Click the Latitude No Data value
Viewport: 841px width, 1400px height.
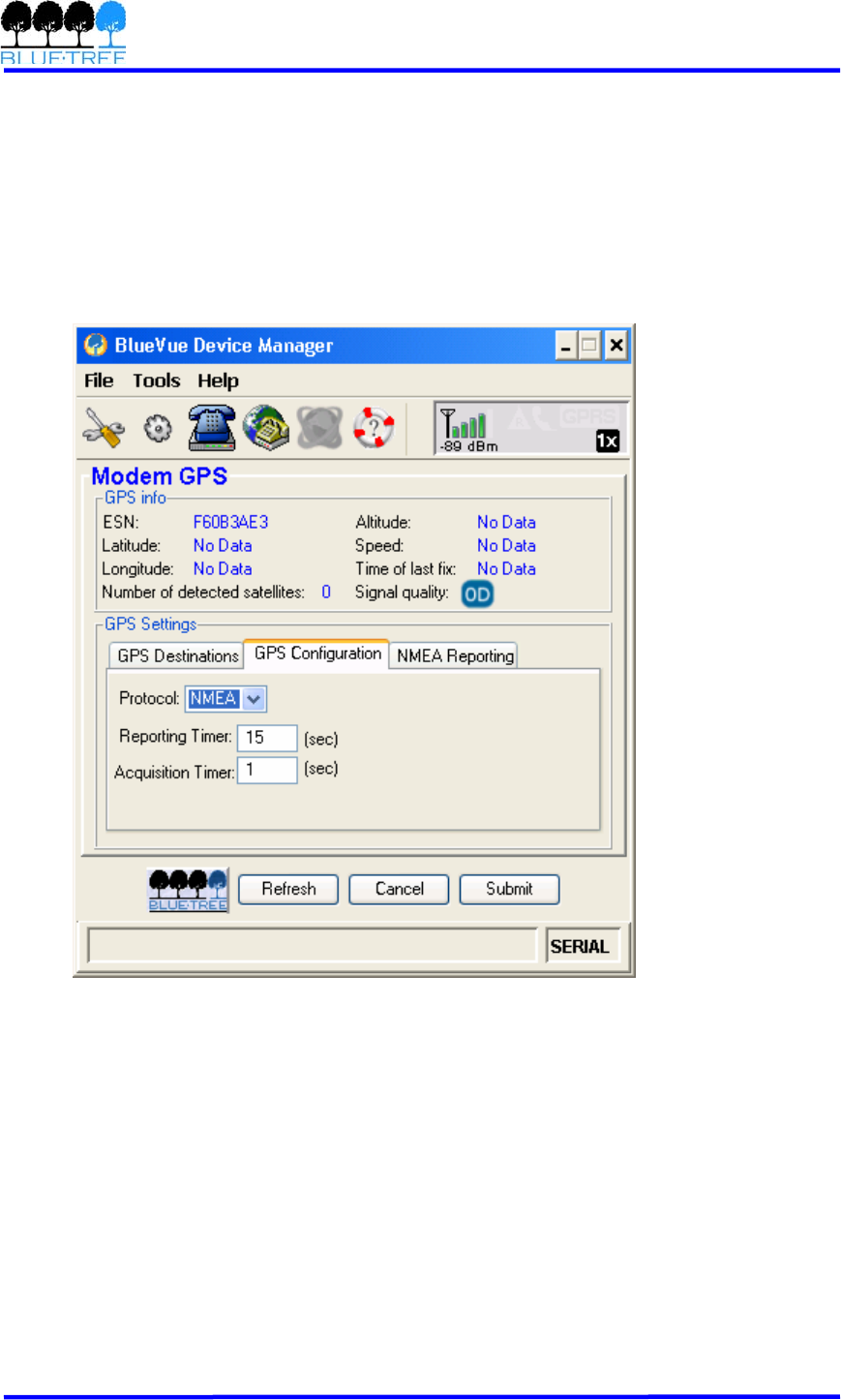pos(223,545)
